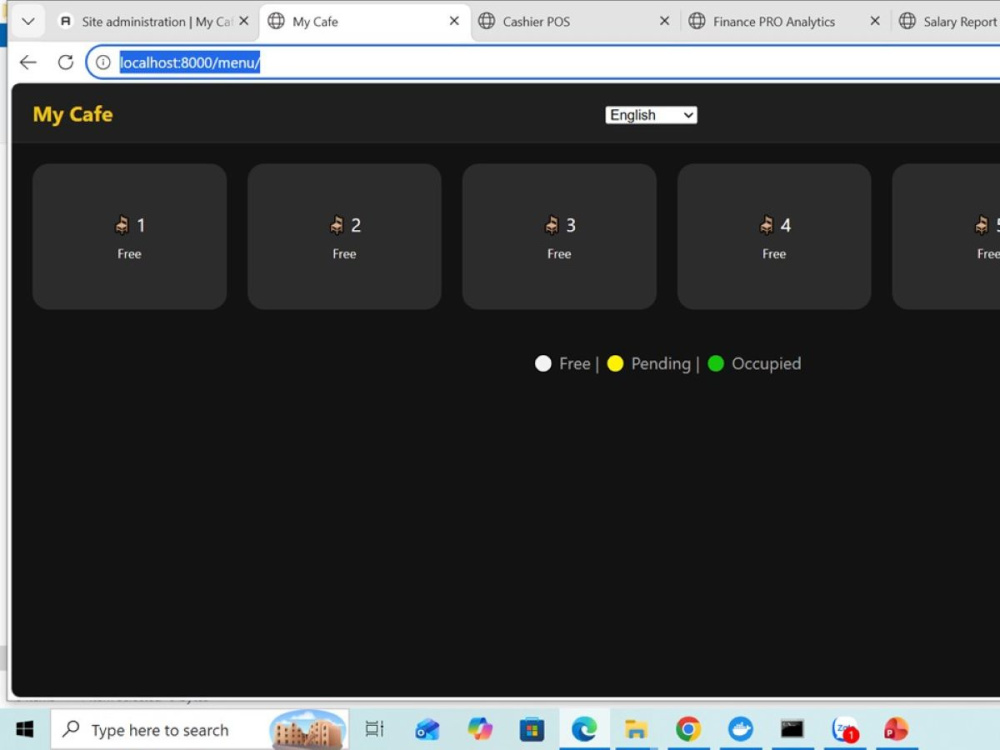Close the My Cafe tab

[x=454, y=21]
